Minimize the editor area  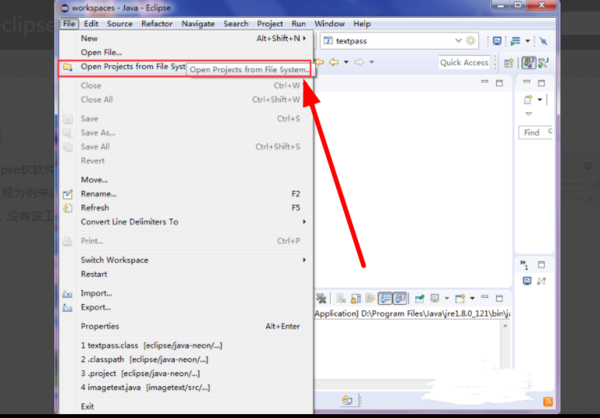(484, 82)
